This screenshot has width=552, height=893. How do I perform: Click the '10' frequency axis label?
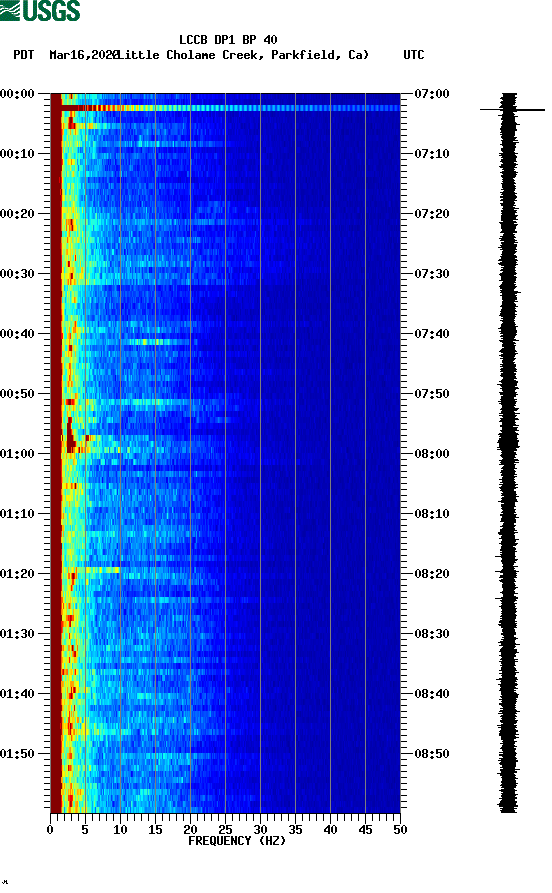coord(120,830)
